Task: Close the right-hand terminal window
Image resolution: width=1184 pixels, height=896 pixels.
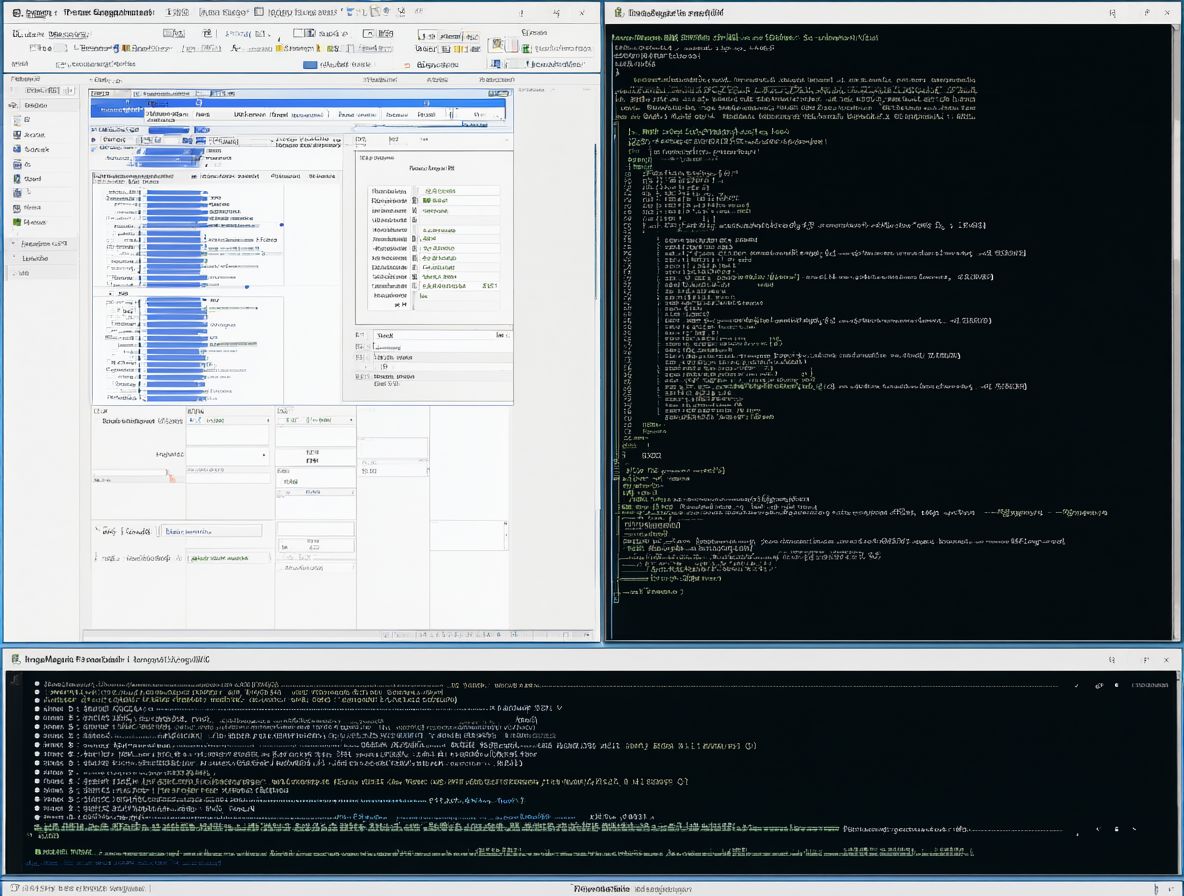Action: pyautogui.click(x=1167, y=13)
